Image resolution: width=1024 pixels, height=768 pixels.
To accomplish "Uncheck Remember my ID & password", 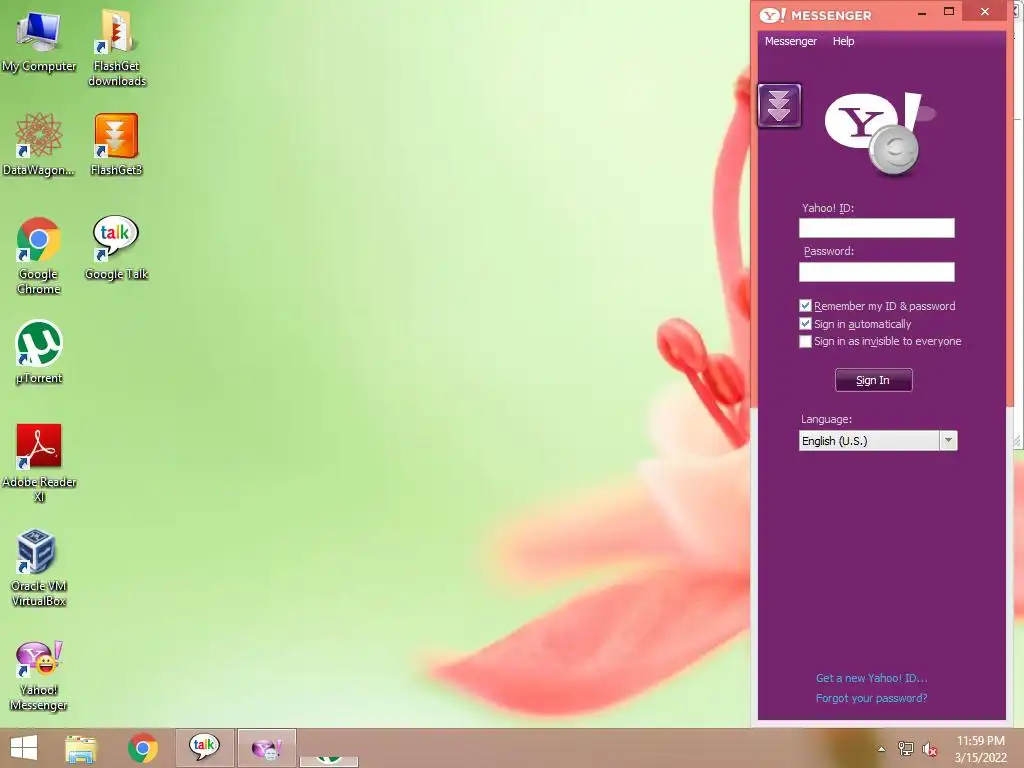I will pyautogui.click(x=805, y=306).
